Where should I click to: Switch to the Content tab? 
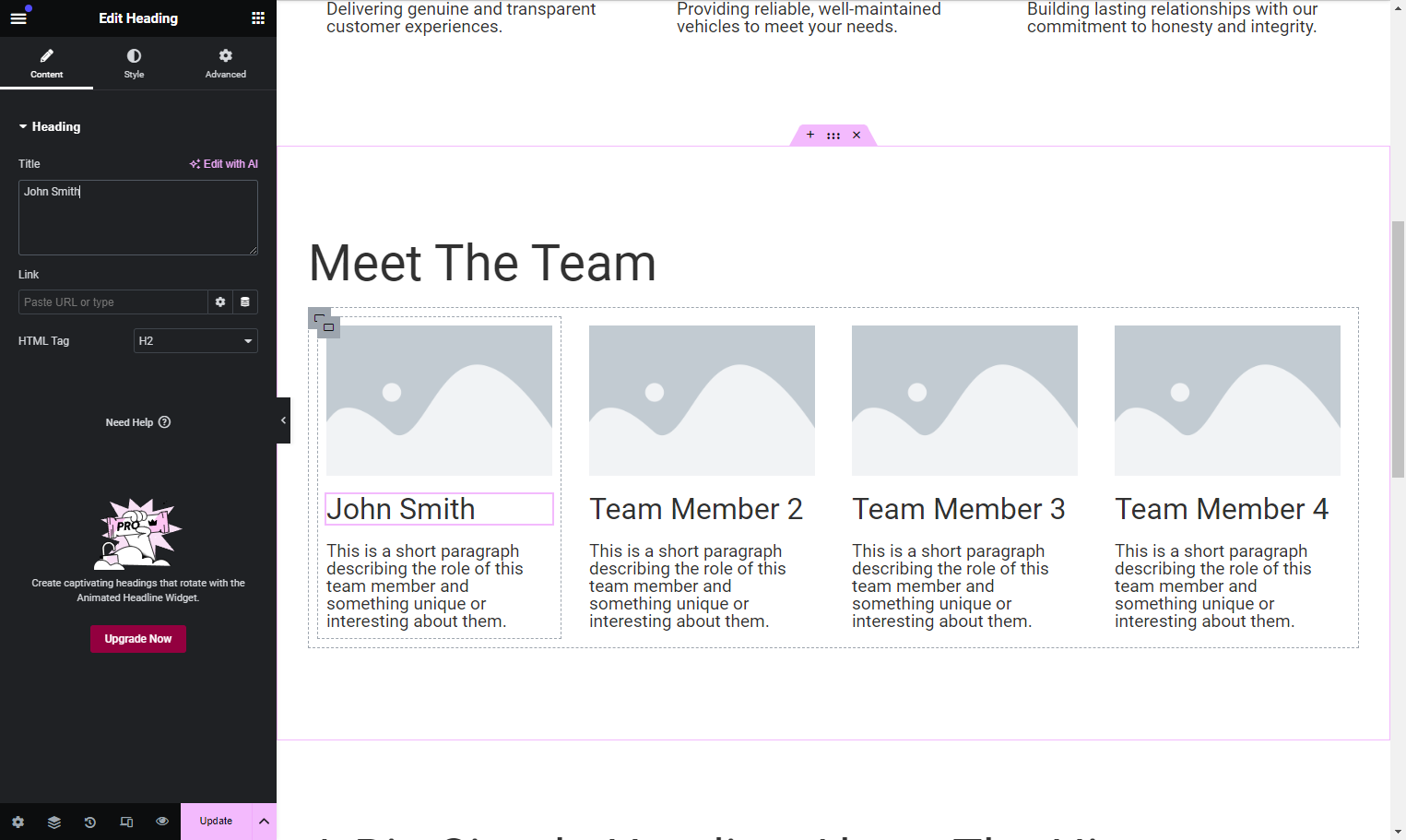point(46,64)
